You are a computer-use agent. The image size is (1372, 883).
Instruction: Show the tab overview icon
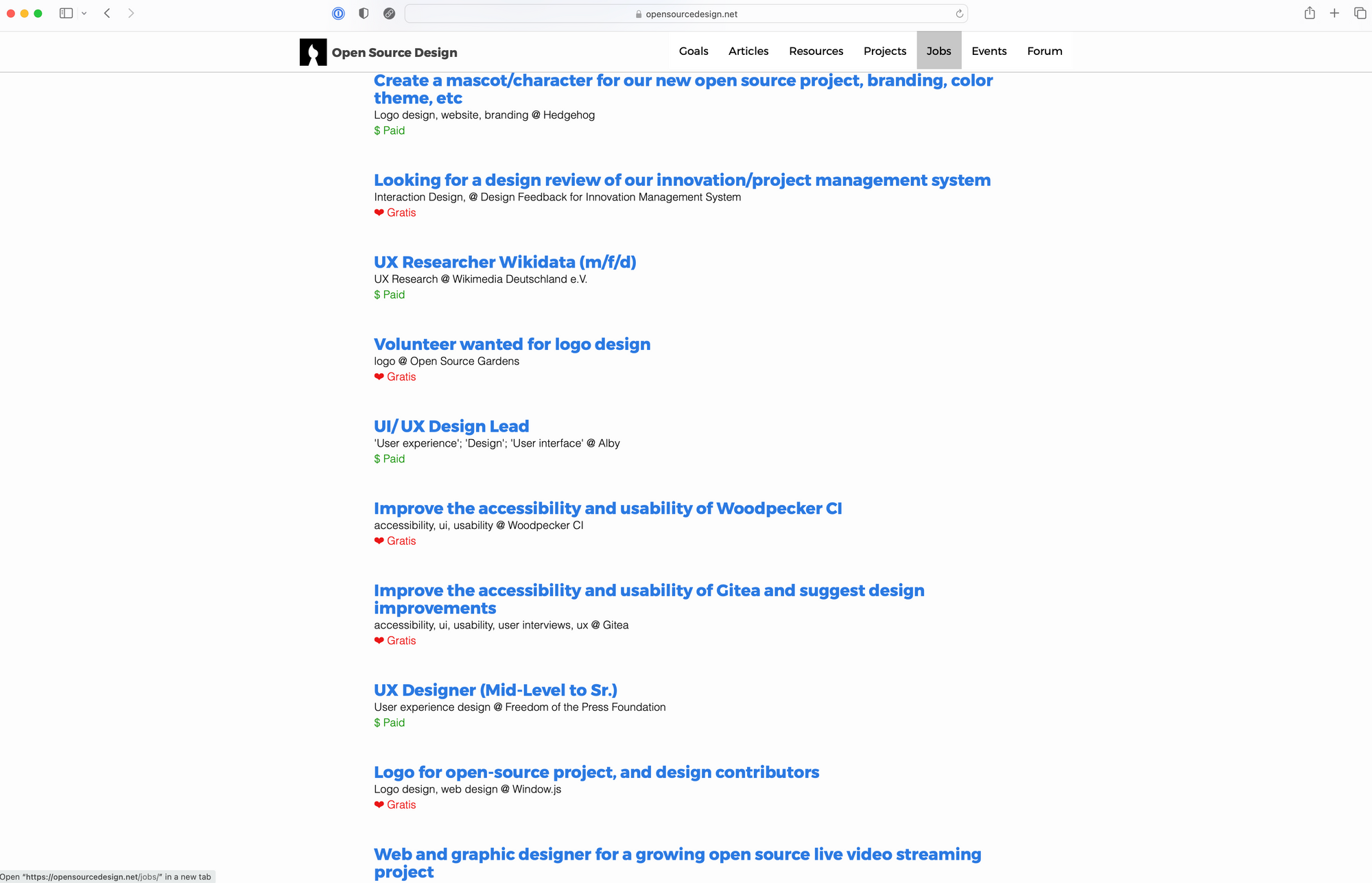click(x=1360, y=13)
